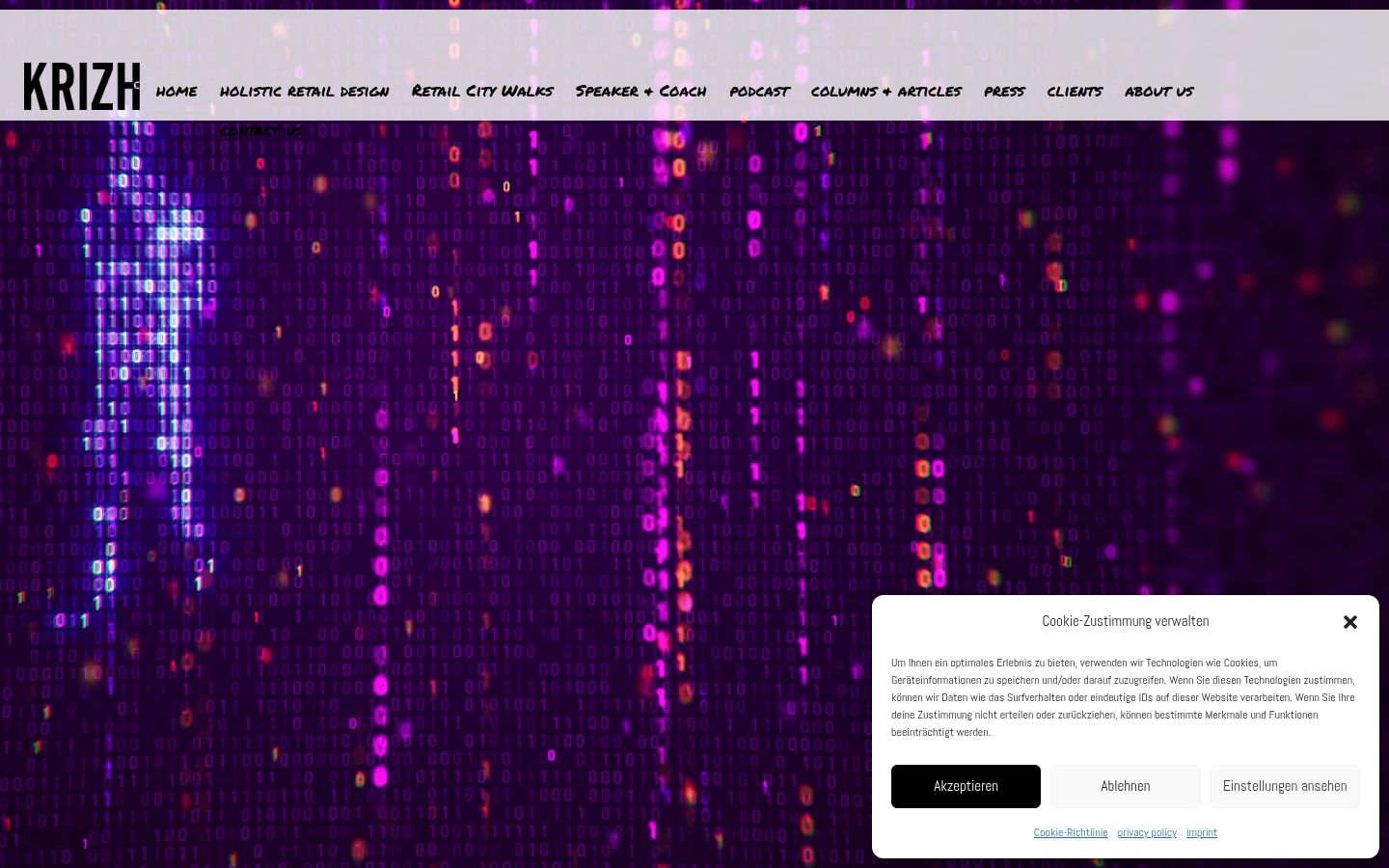Open the clients page
This screenshot has height=868, width=1389.
(x=1075, y=91)
